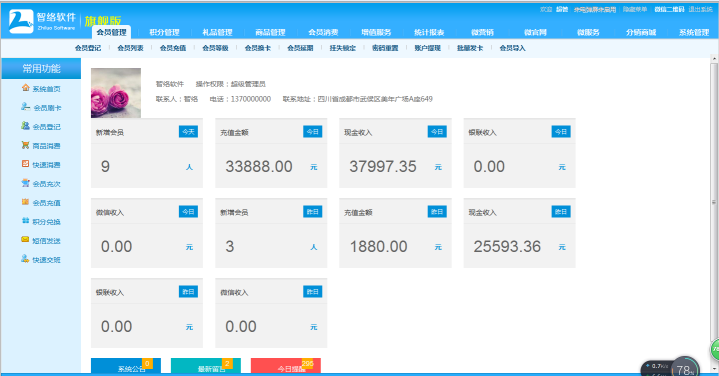Click 今天 badge on 新增会员 card
Image resolution: width=719 pixels, height=376 pixels.
tap(188, 132)
